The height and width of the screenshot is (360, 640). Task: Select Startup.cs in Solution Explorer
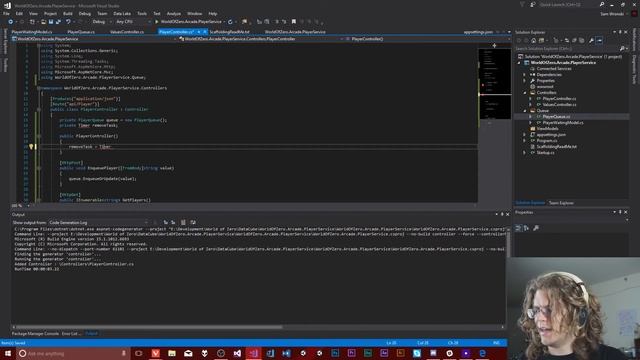(545, 153)
